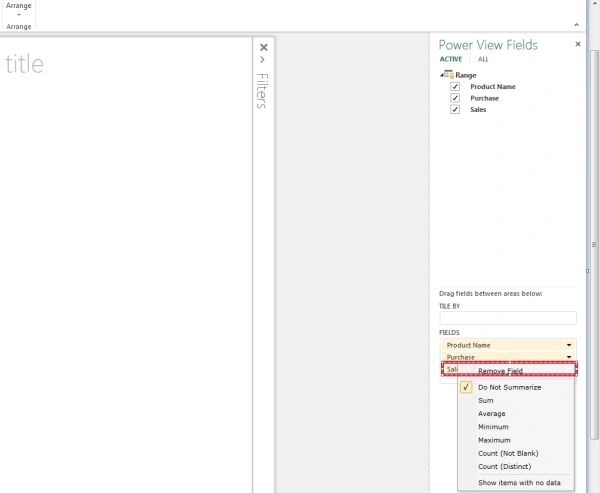
Task: Click the report title placeholder
Action: (24, 64)
